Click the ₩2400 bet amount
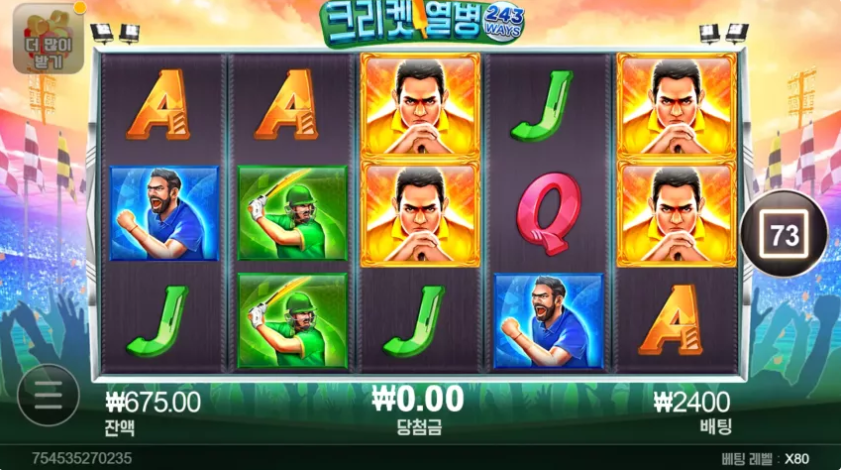842x471 pixels. tap(692, 402)
